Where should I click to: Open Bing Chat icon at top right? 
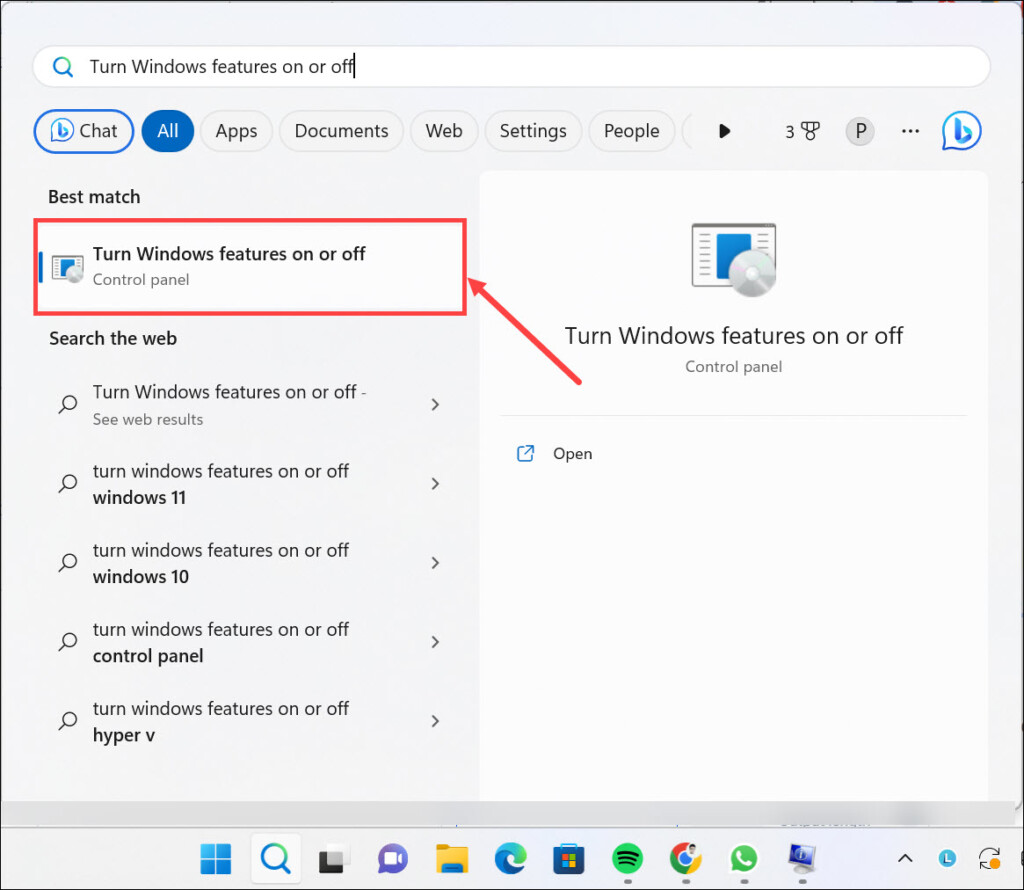pos(961,131)
